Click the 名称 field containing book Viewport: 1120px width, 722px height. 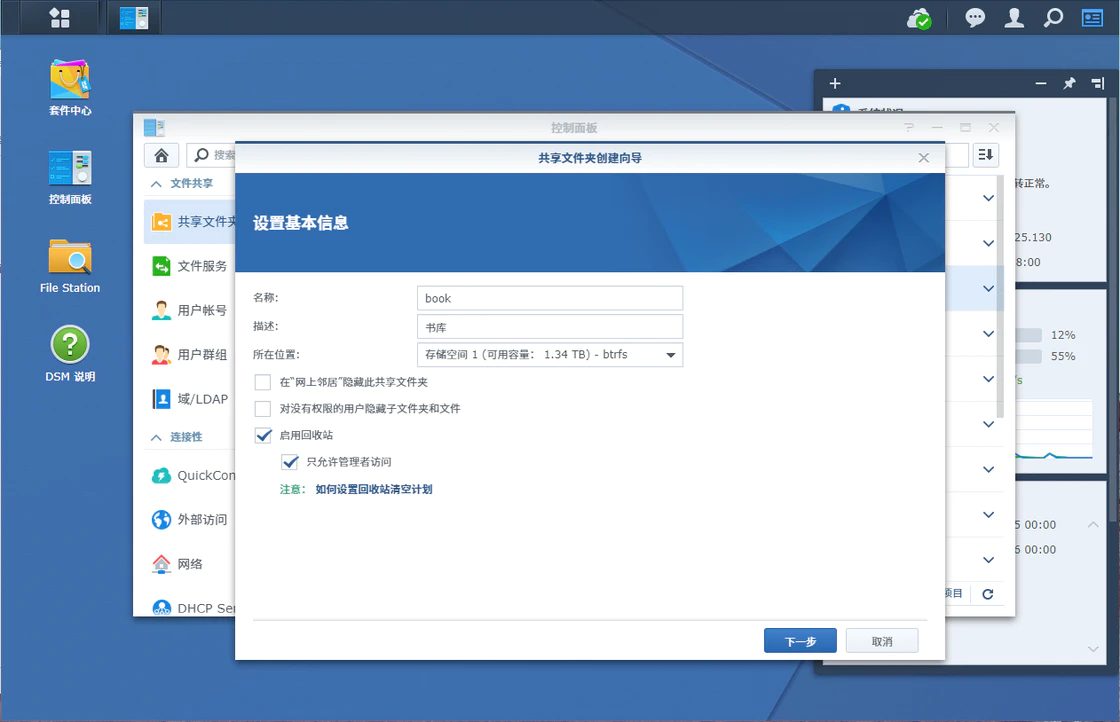coord(549,298)
